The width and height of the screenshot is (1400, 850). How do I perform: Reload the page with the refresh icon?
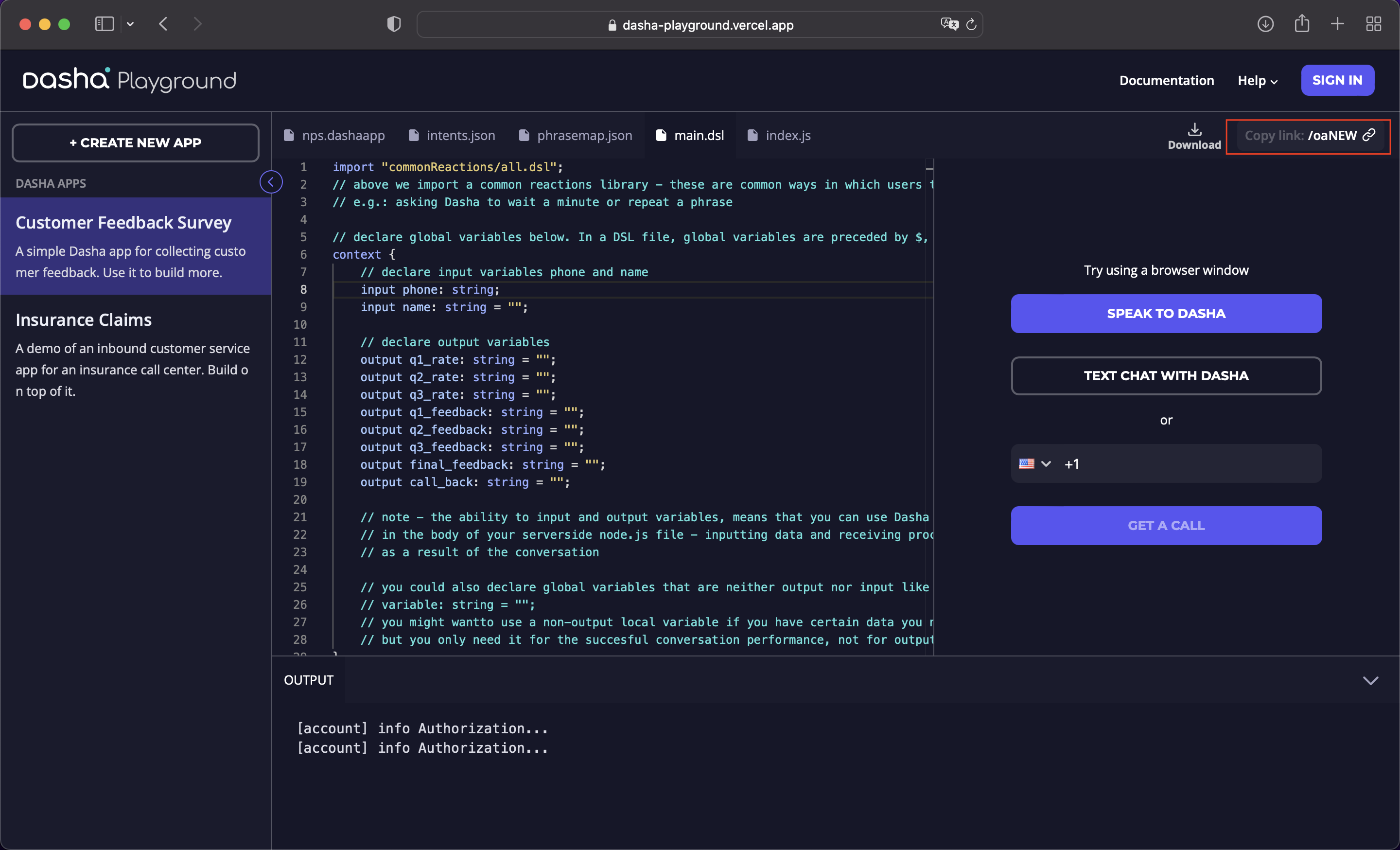[971, 24]
